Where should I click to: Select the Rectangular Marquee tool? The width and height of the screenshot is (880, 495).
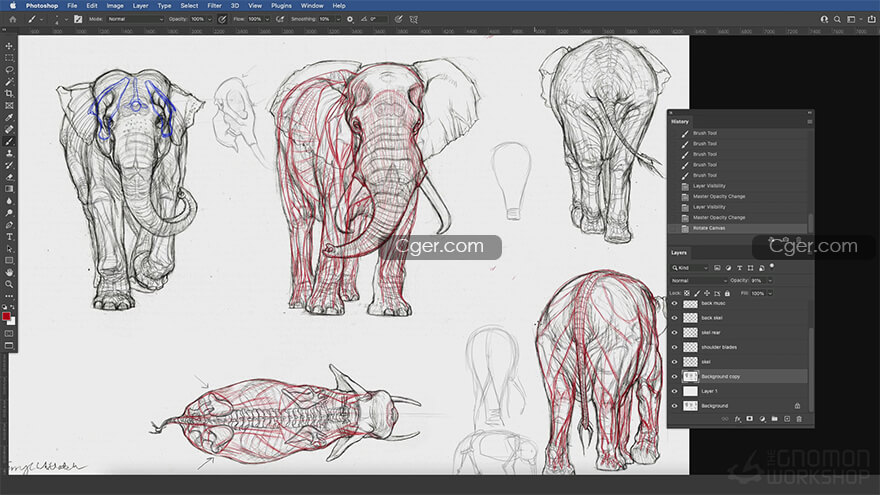tap(9, 58)
